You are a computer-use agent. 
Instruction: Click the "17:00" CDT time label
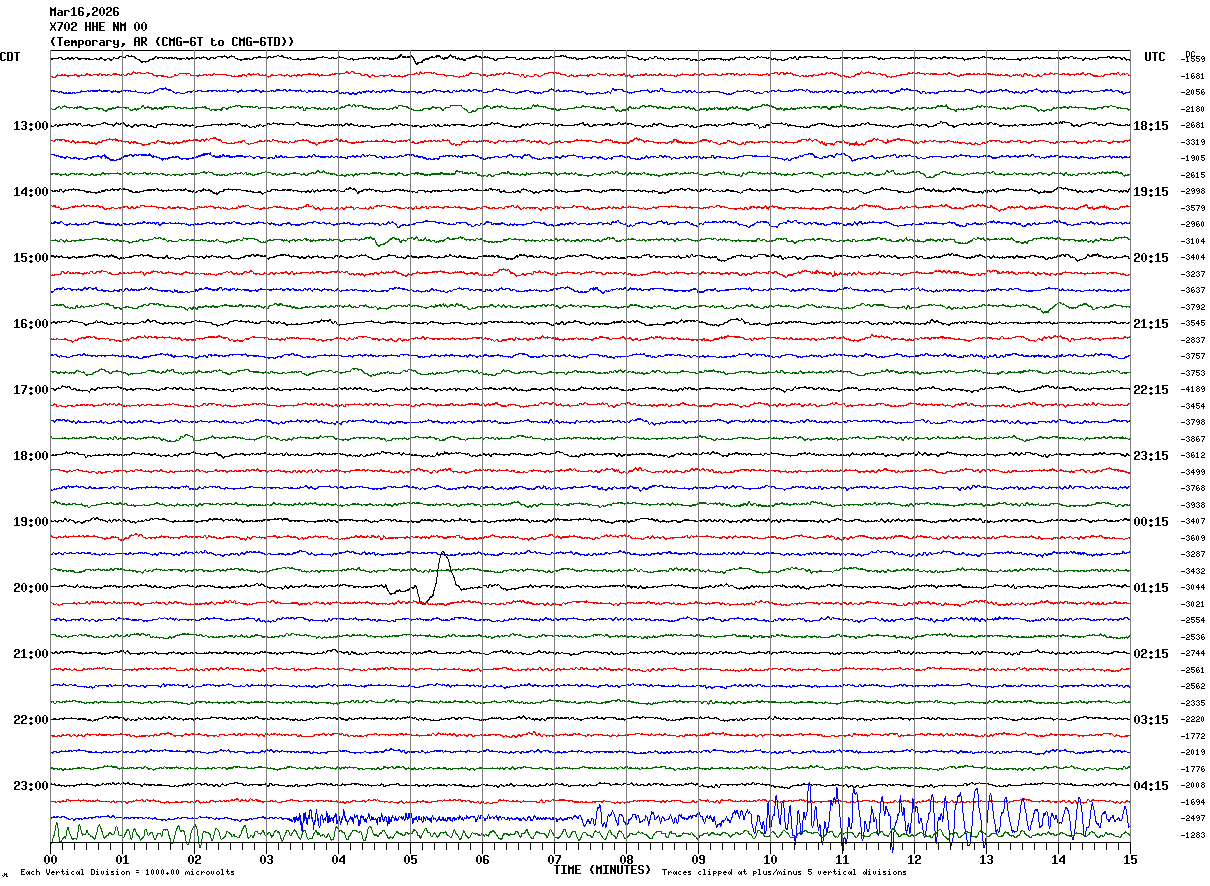pyautogui.click(x=30, y=390)
